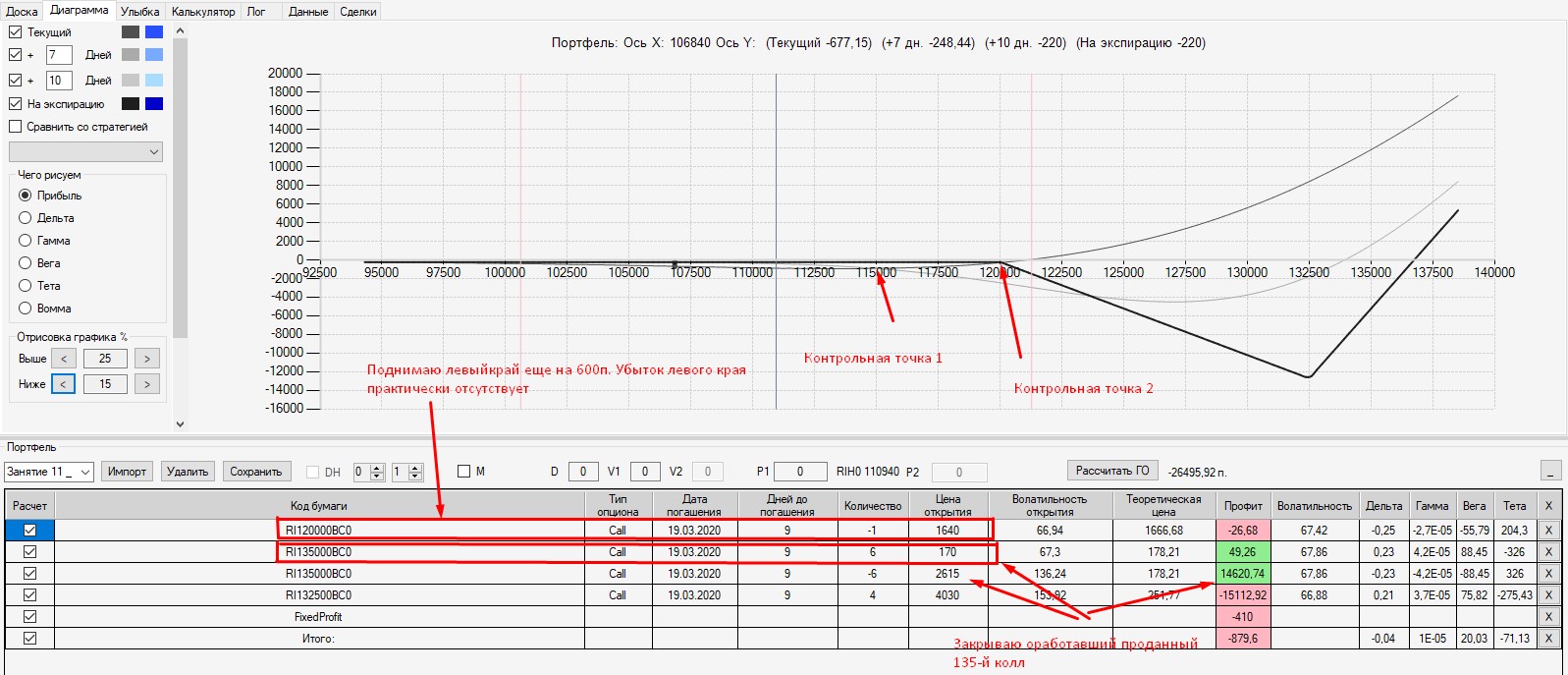The image size is (1568, 675).
Task: Increase the Ниже percentage with right arrow
Action: coord(147,384)
